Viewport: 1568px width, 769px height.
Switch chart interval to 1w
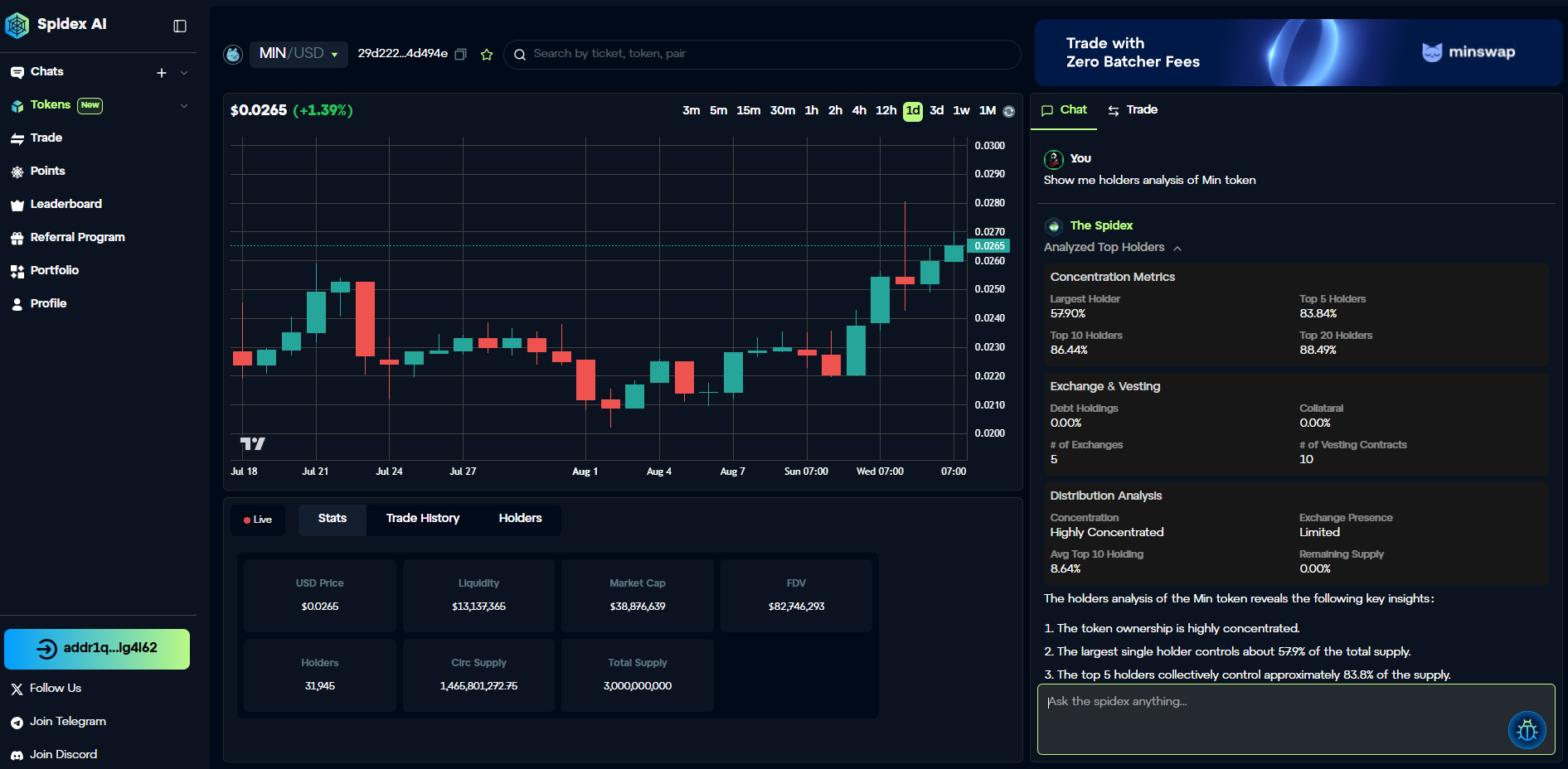click(x=961, y=110)
